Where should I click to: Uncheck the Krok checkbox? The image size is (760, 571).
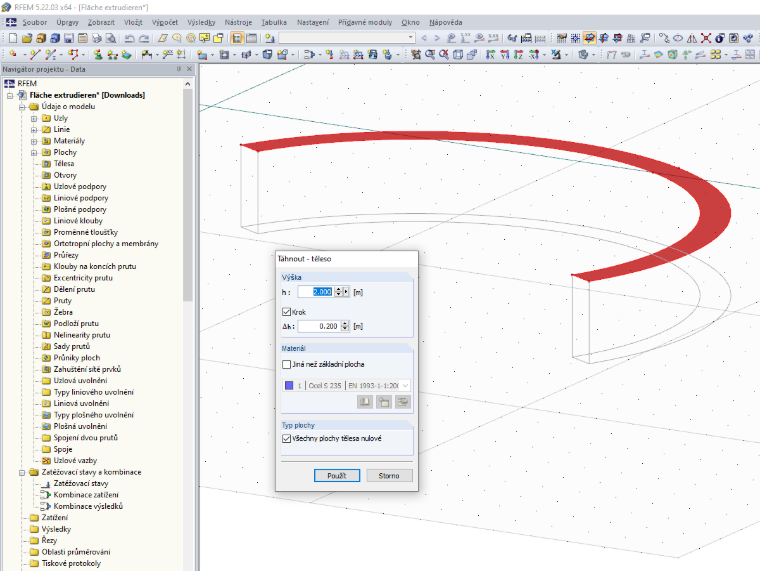[x=286, y=312]
